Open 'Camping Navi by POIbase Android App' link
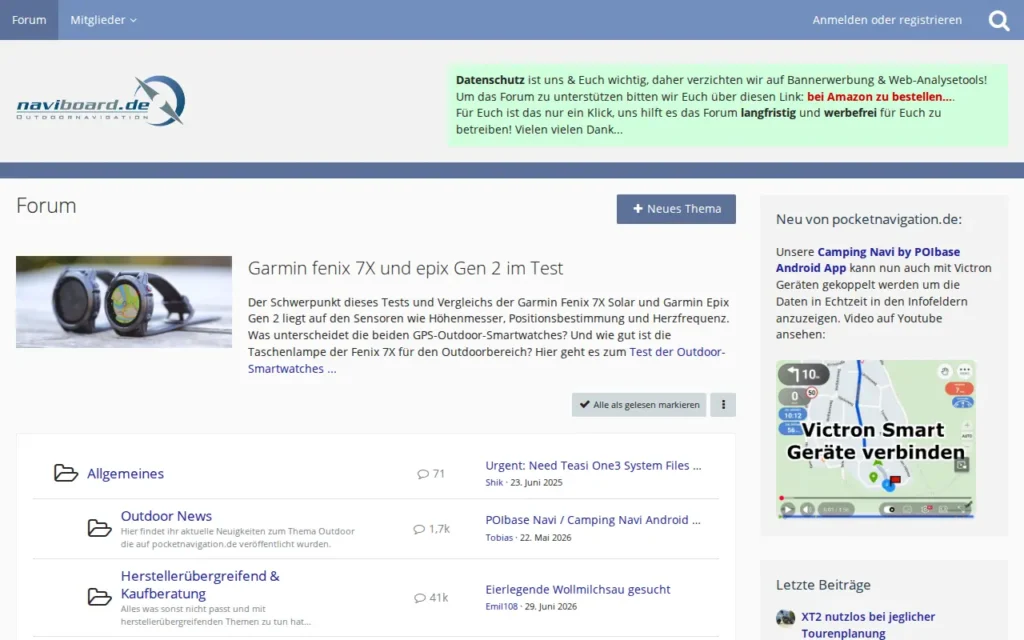The image size is (1024, 640). pos(868,260)
